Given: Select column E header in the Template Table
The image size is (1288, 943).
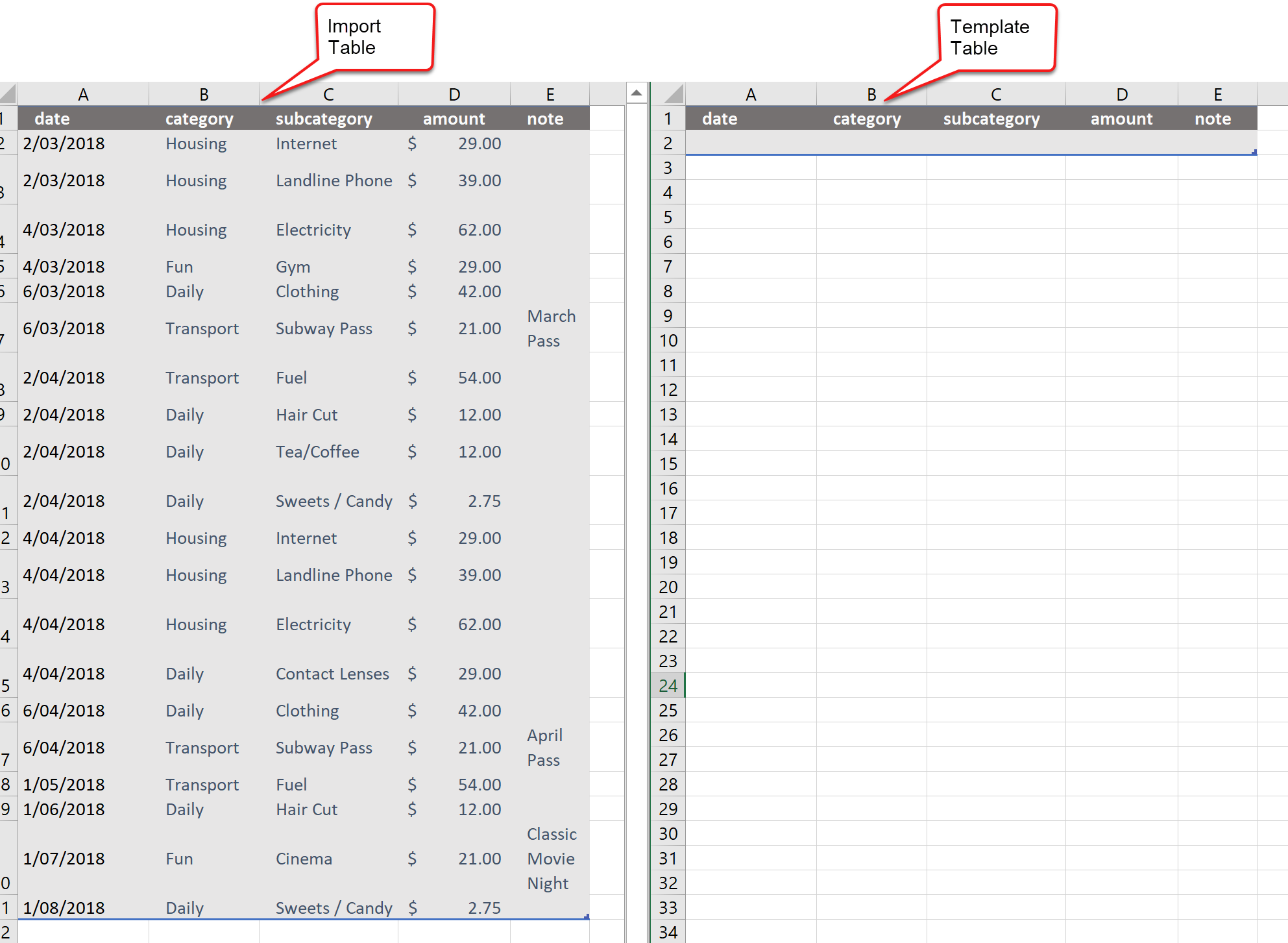Looking at the screenshot, I should tap(1217, 93).
